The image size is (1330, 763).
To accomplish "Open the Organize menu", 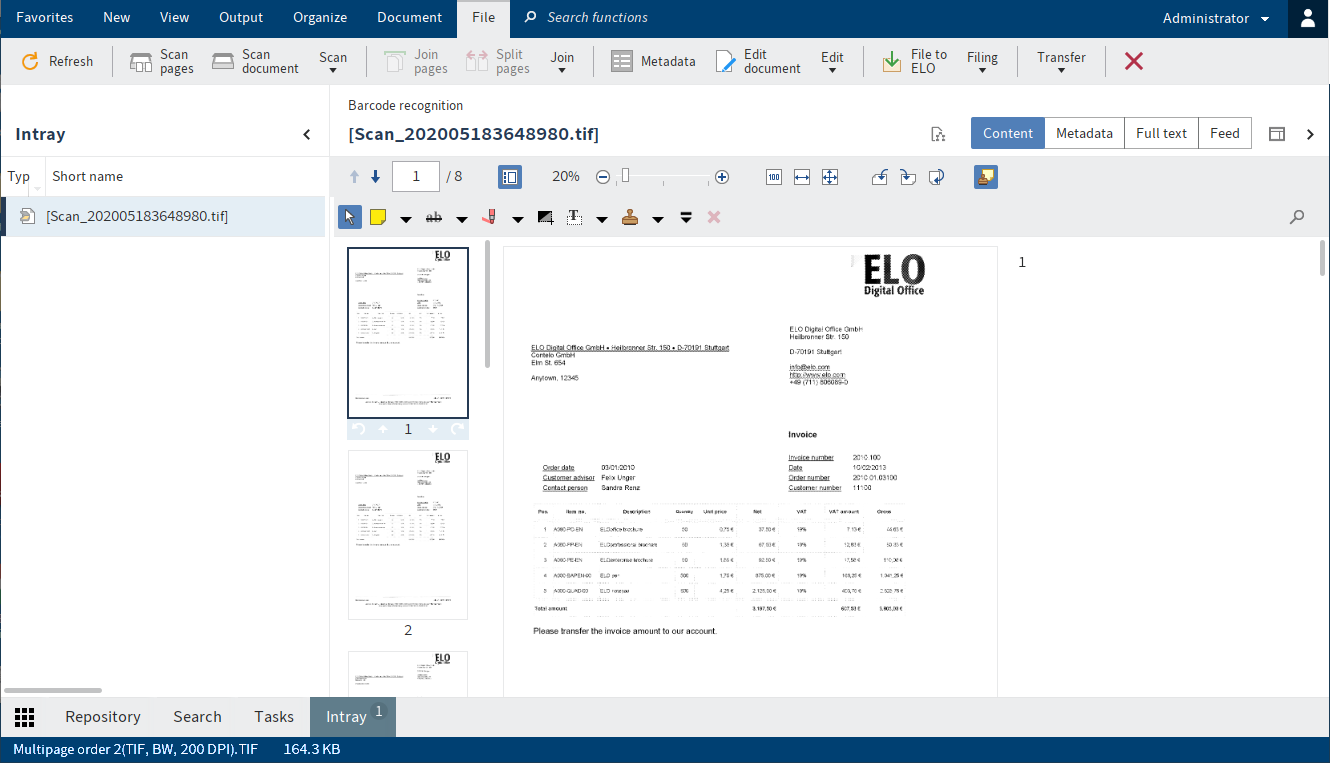I will click(x=319, y=17).
